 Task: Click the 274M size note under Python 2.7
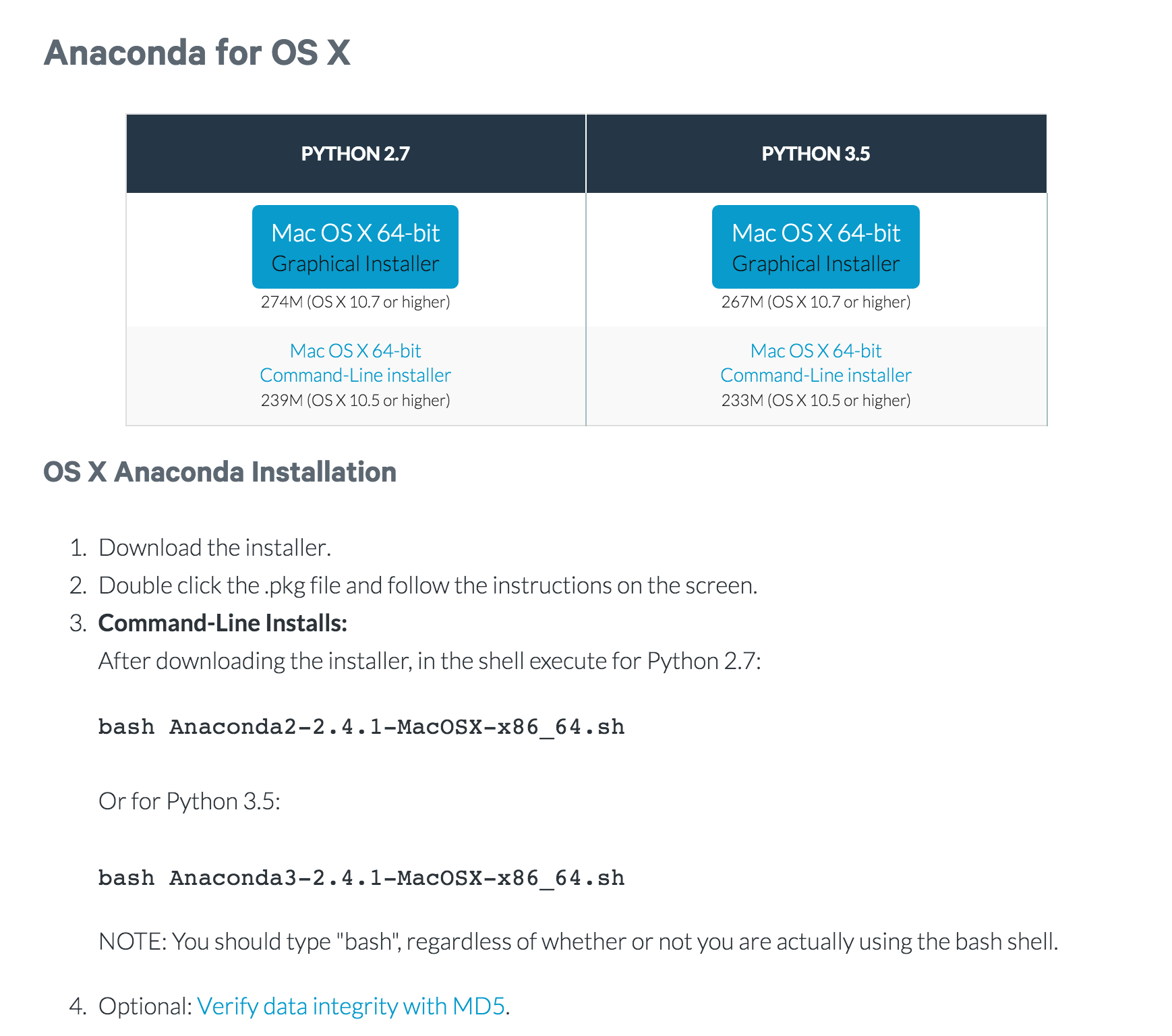click(355, 301)
